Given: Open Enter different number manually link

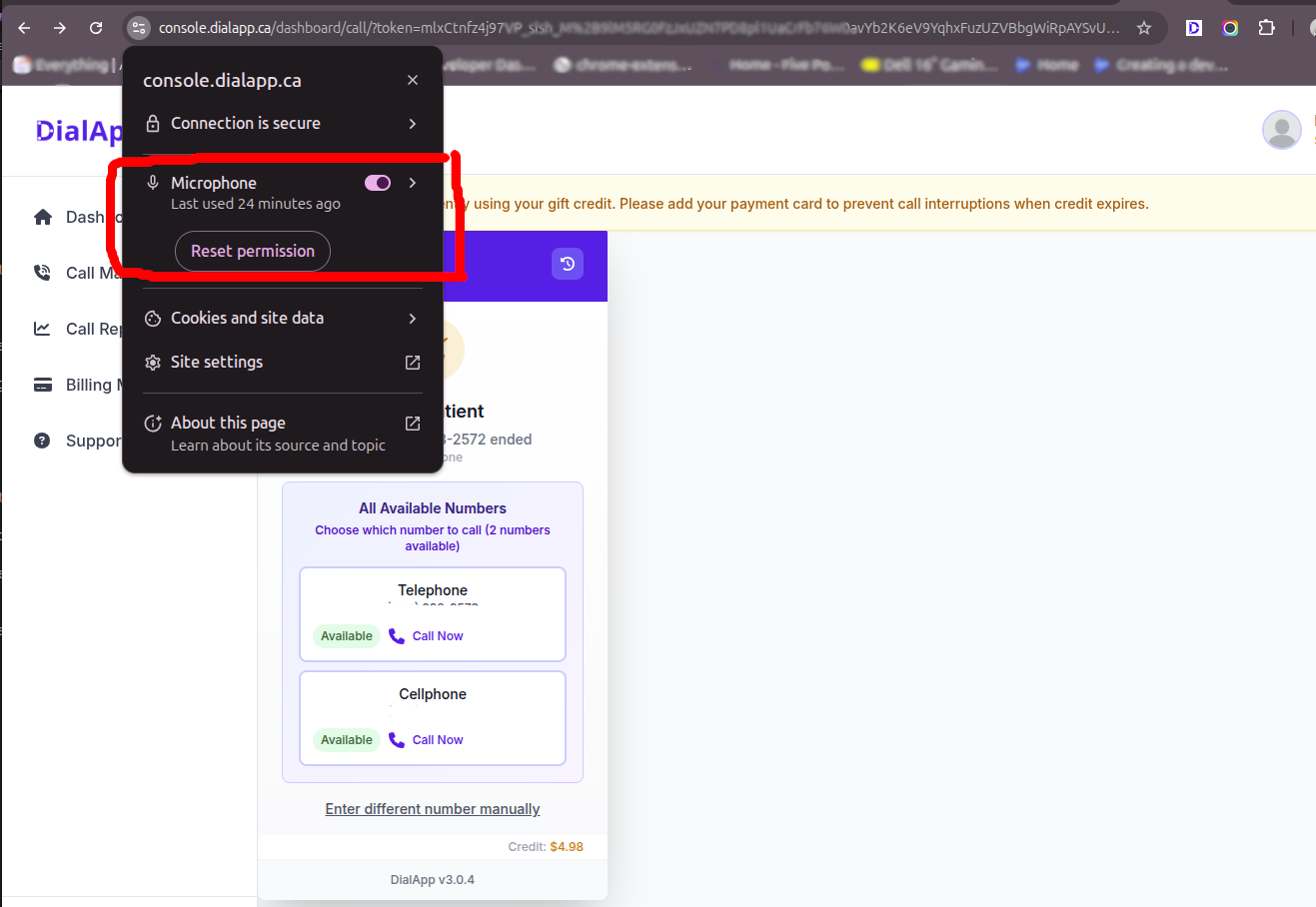Looking at the screenshot, I should (x=432, y=809).
